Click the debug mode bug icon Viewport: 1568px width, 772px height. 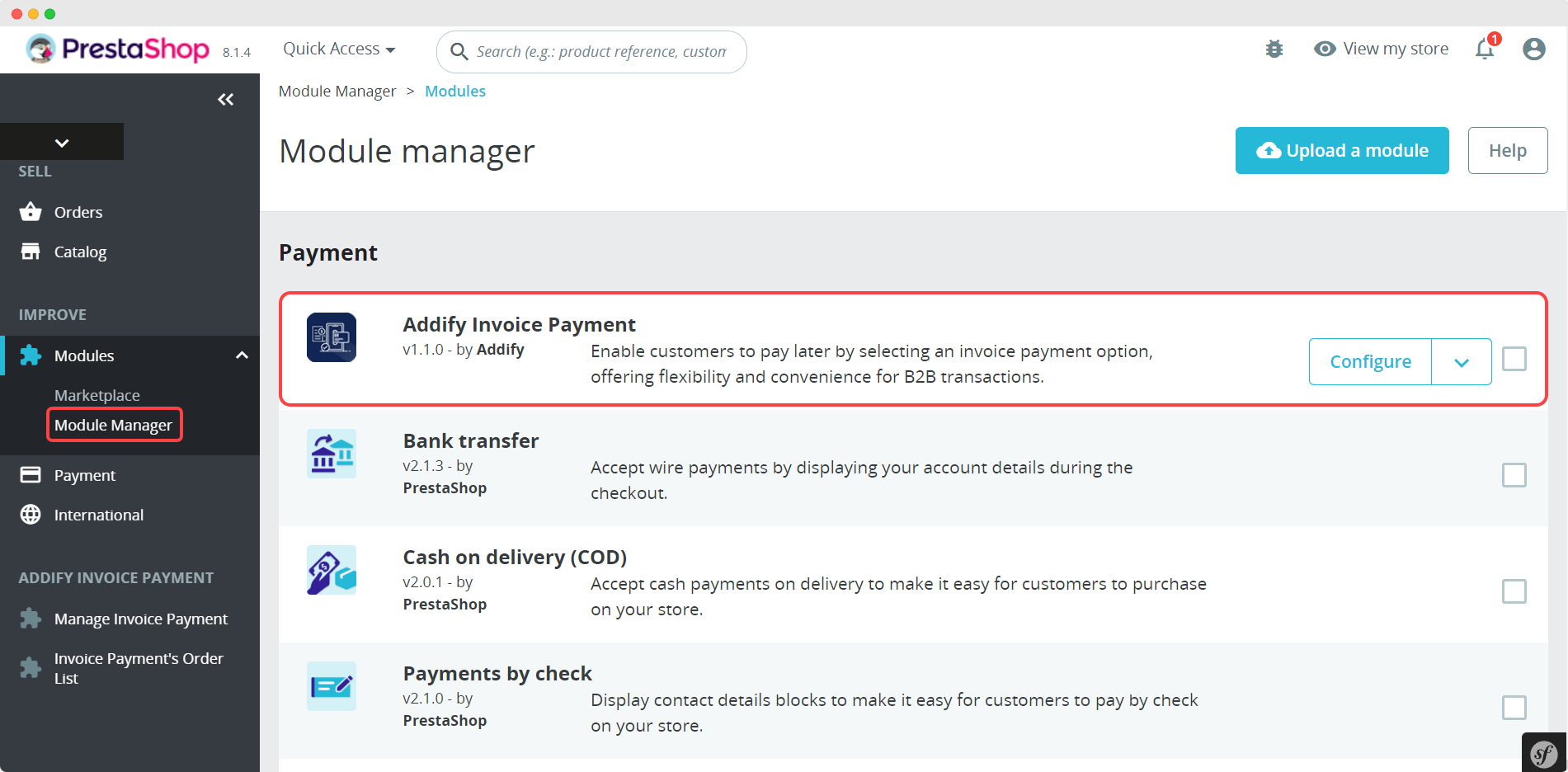coord(1274,49)
